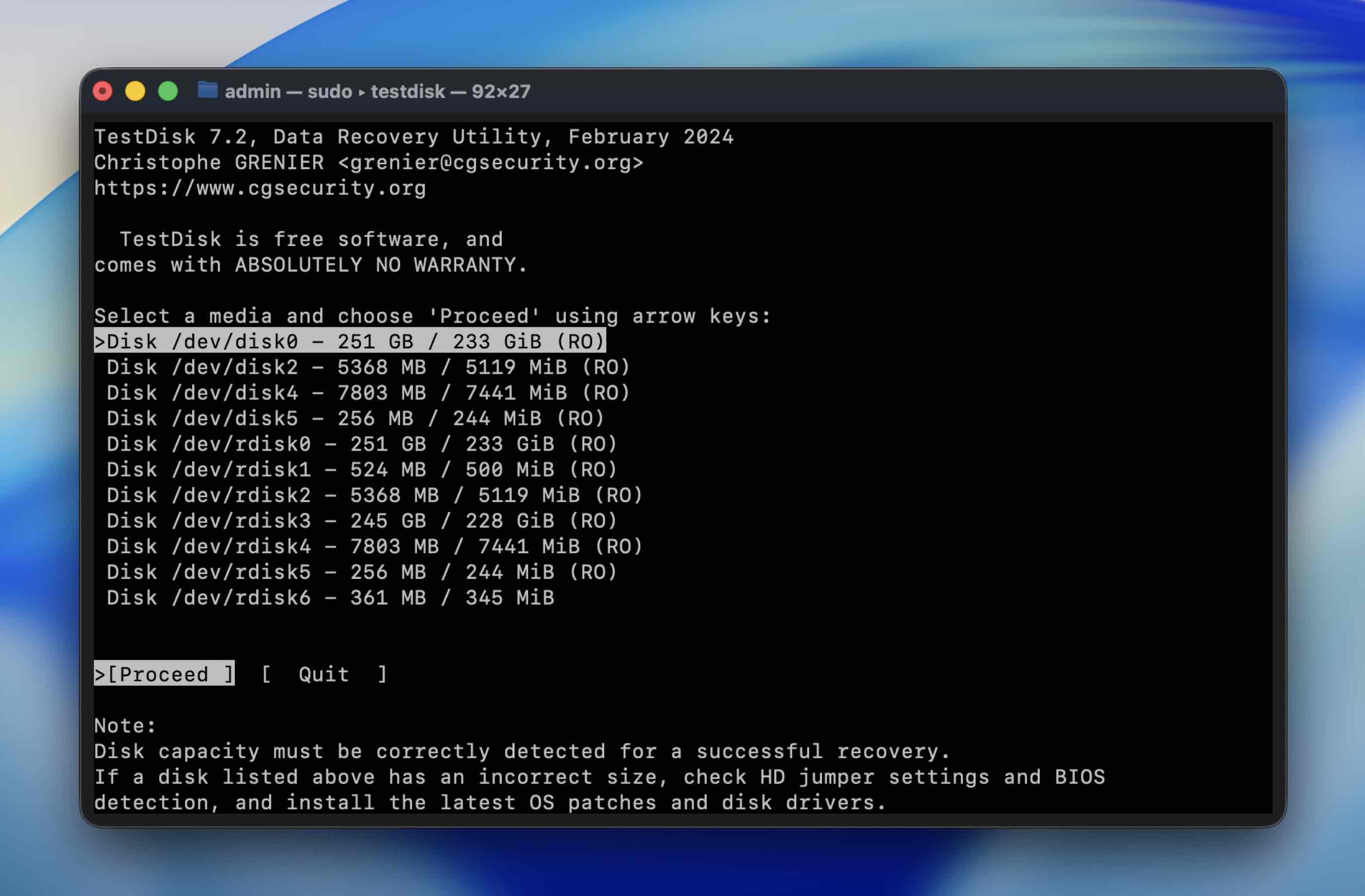
Task: Select Disk /dev/rdisk4 7803 MB line
Action: point(375,547)
